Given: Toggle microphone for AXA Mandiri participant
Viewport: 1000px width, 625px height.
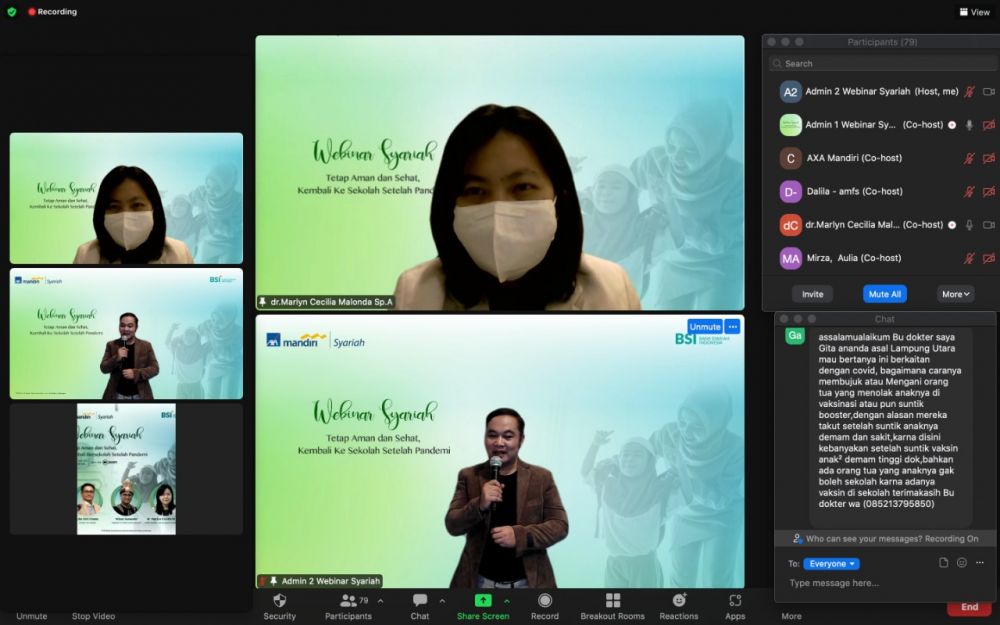Looking at the screenshot, I should [968, 158].
